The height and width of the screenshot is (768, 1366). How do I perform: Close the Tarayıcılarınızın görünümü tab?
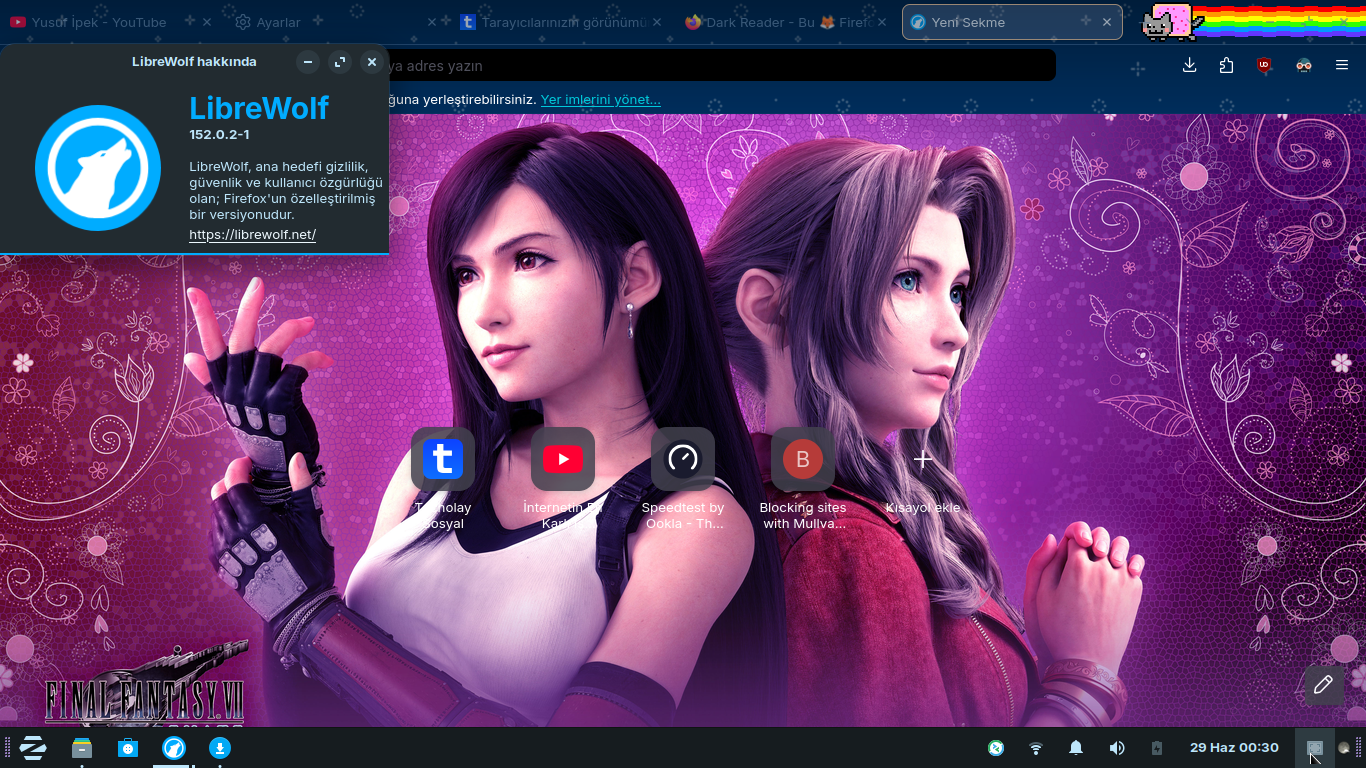pyautogui.click(x=659, y=22)
